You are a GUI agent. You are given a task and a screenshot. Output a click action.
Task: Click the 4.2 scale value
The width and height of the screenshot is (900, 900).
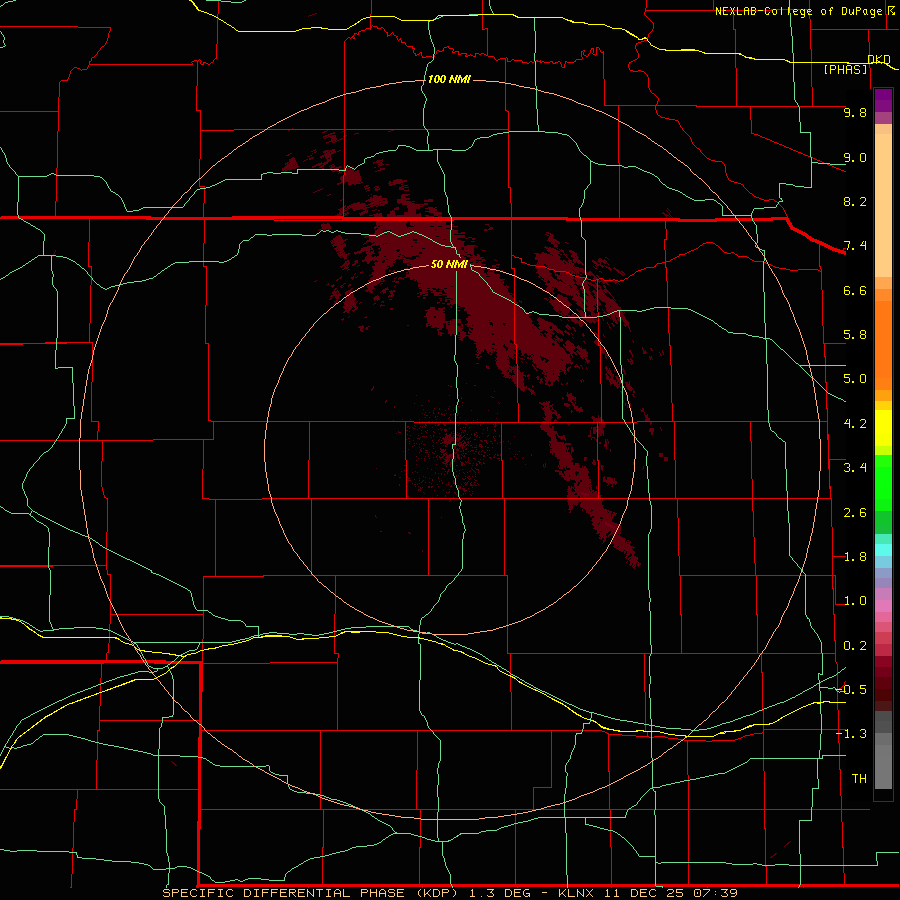pos(855,424)
